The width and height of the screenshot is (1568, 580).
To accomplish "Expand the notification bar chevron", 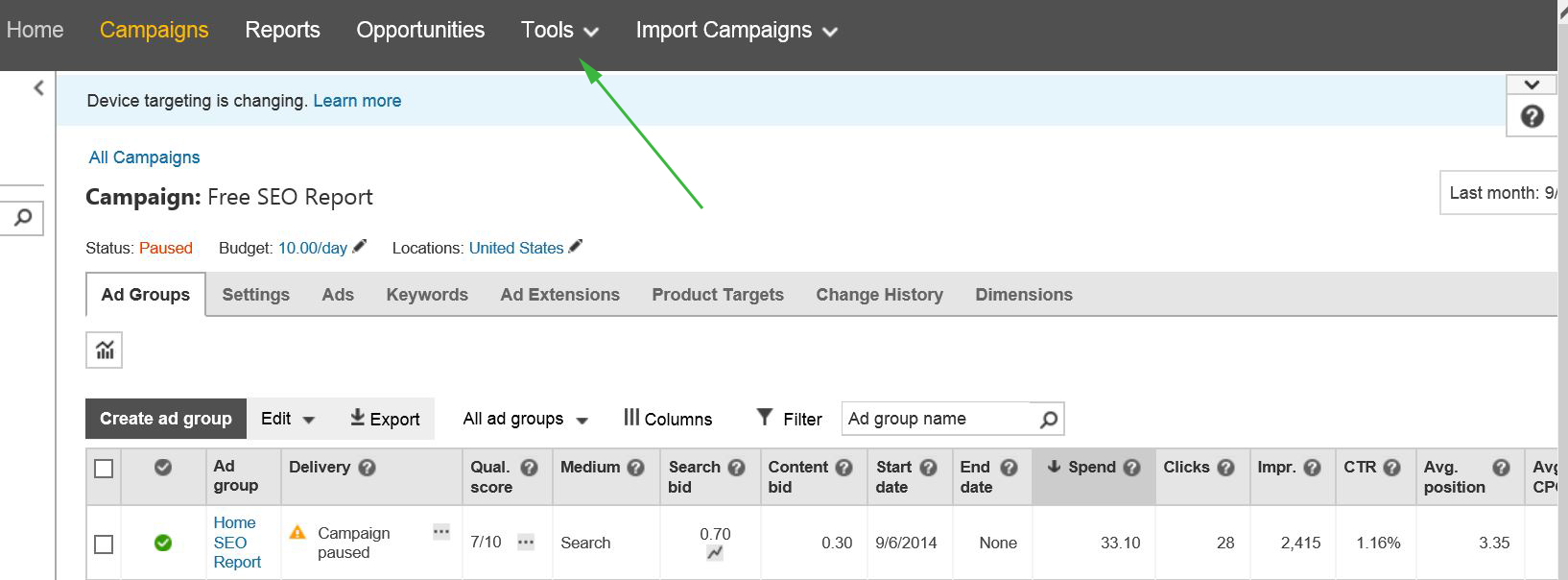I will tap(1532, 85).
